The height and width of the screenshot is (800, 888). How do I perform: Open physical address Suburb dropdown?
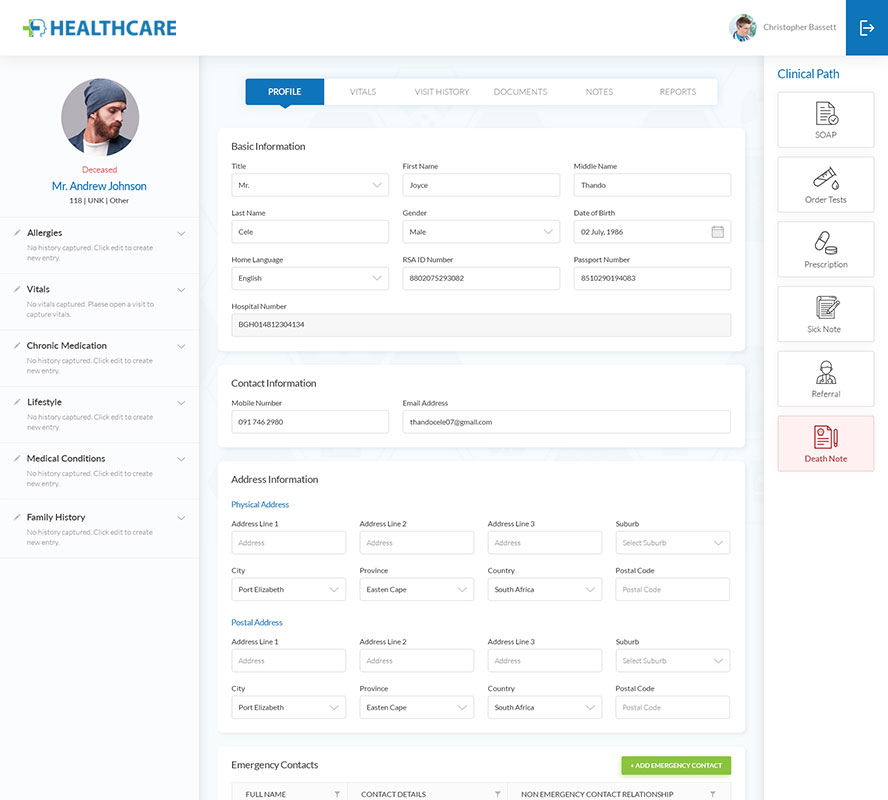point(673,542)
